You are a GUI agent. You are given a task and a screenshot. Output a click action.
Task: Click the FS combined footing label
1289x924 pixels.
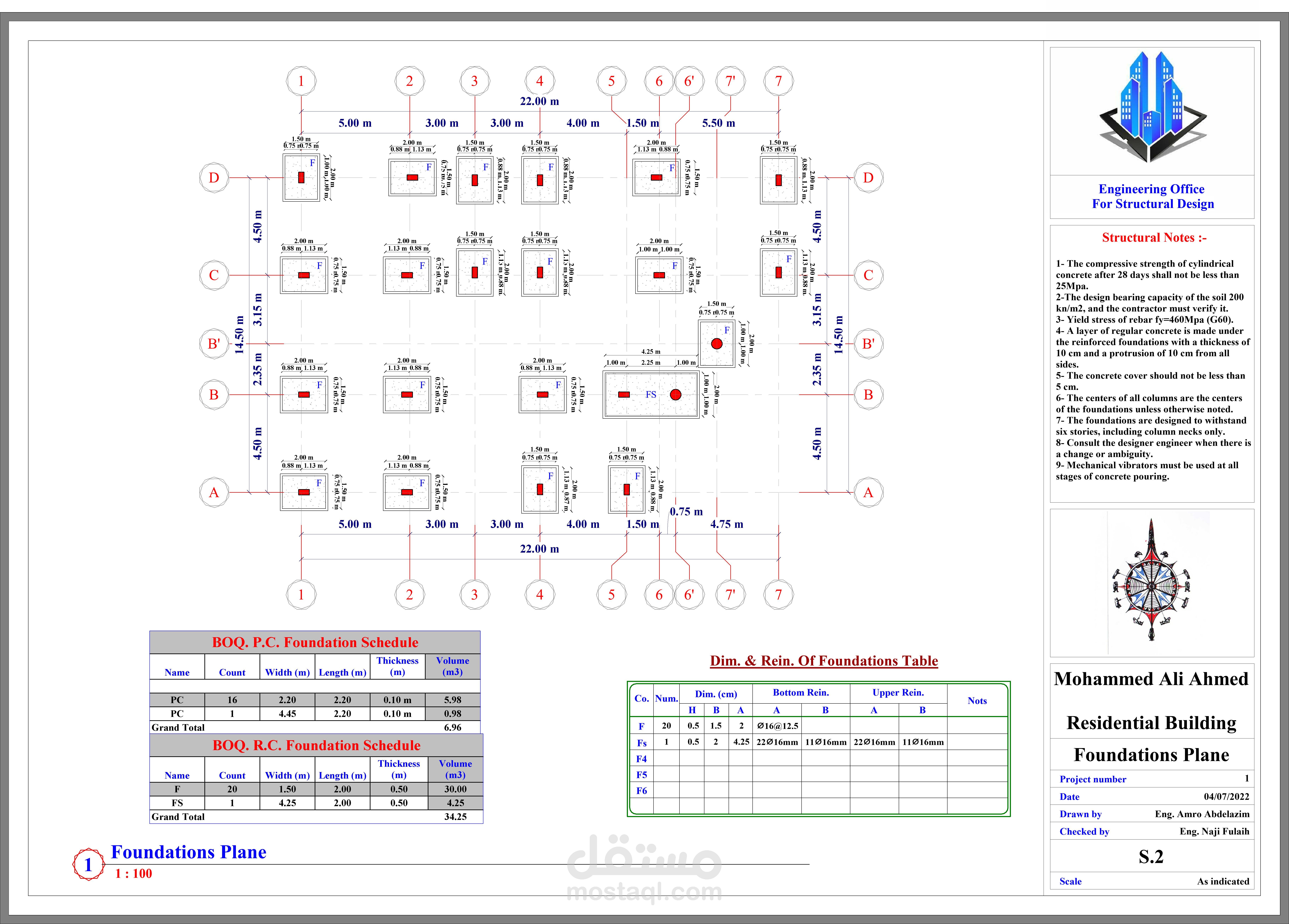[651, 395]
